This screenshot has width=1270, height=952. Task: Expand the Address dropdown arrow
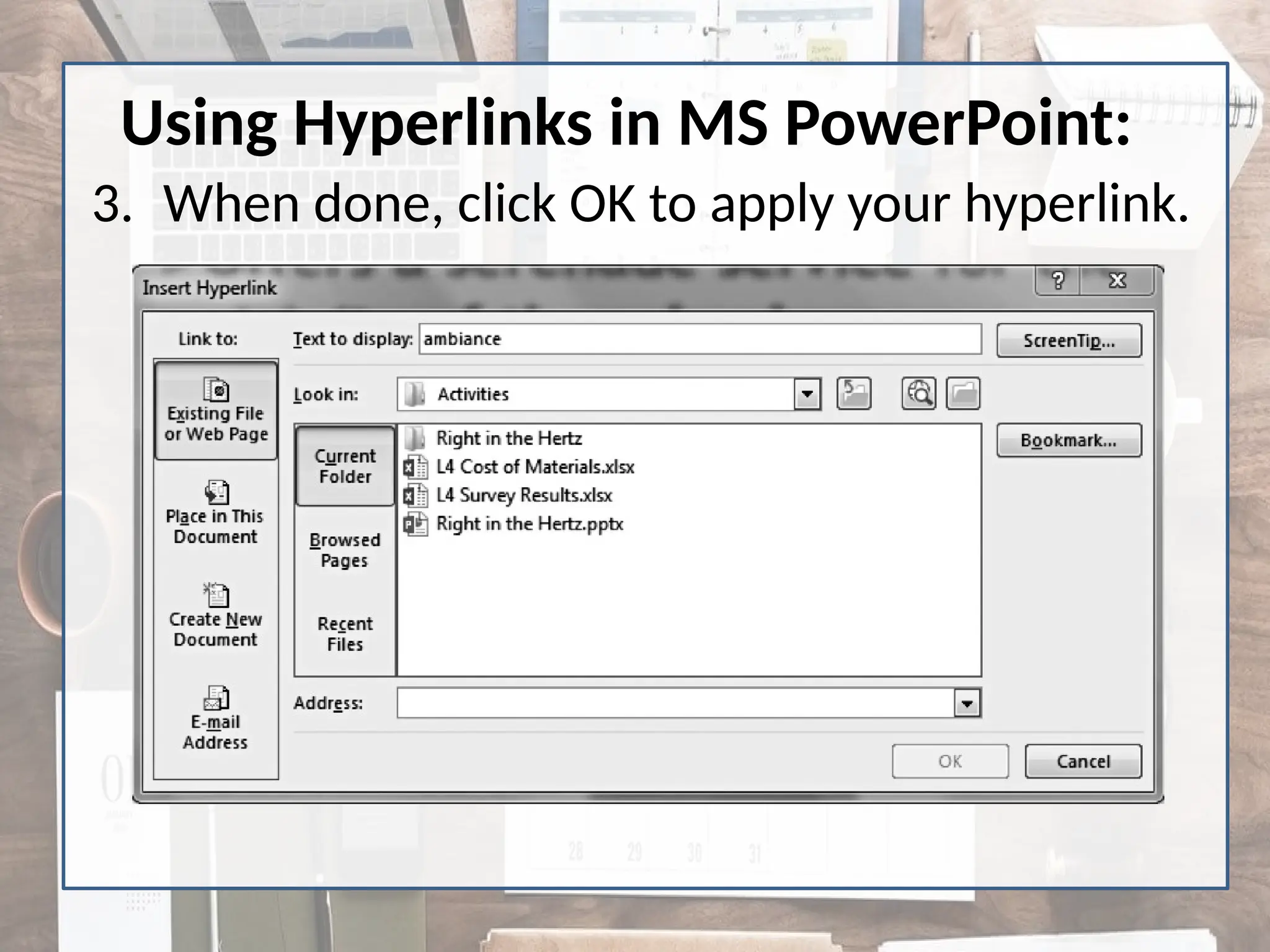967,703
